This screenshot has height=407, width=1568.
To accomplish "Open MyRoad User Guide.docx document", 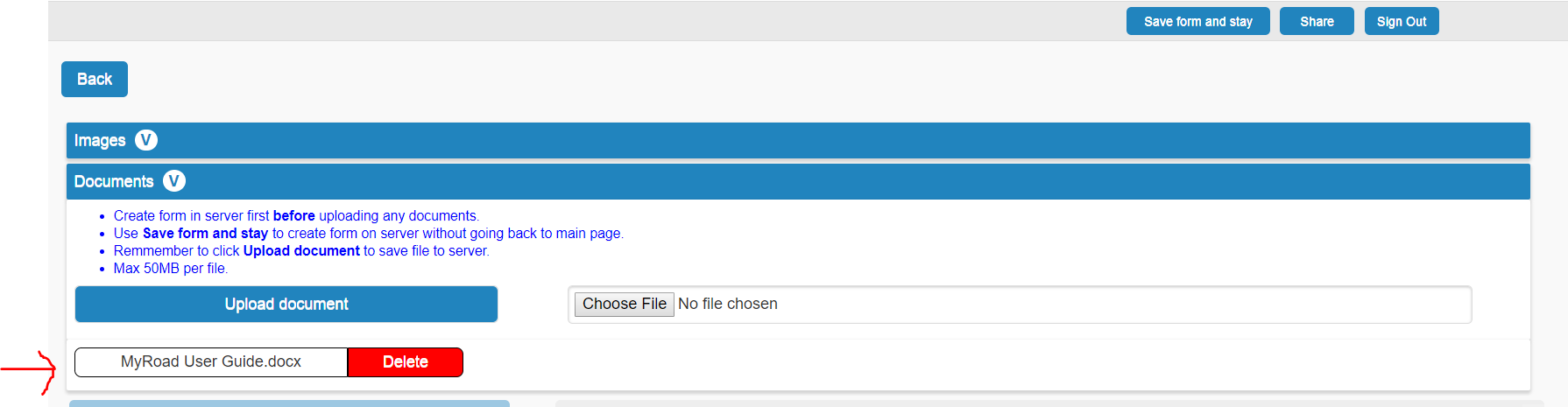I will 211,361.
